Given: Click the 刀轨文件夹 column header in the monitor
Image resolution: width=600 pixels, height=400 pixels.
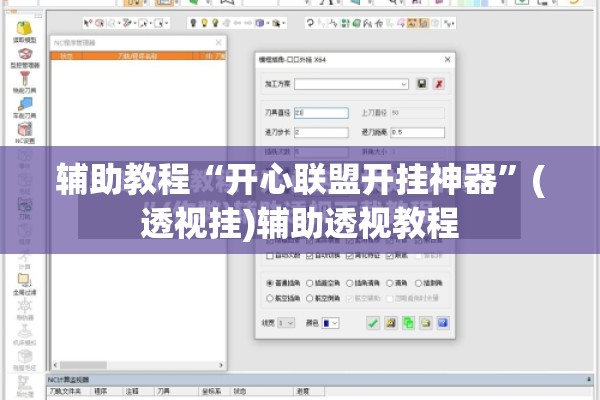Looking at the screenshot, I should tap(69, 392).
